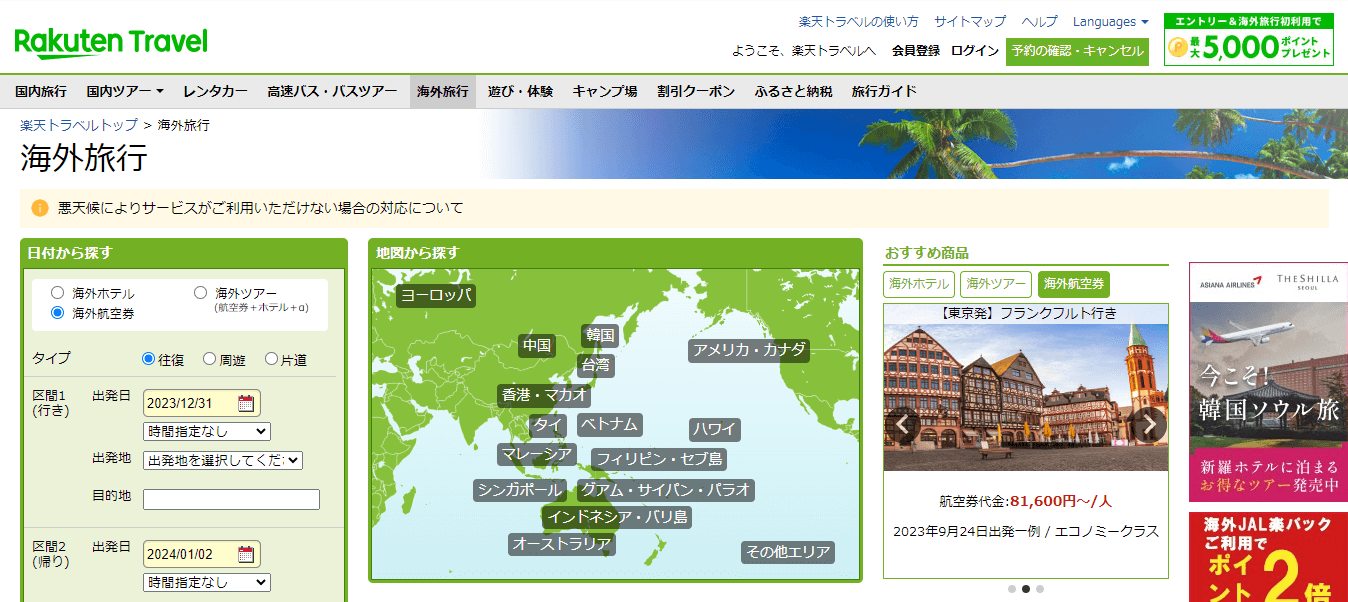The width and height of the screenshot is (1348, 602).
Task: Show next recommended item with right arrow
Action: [1149, 424]
